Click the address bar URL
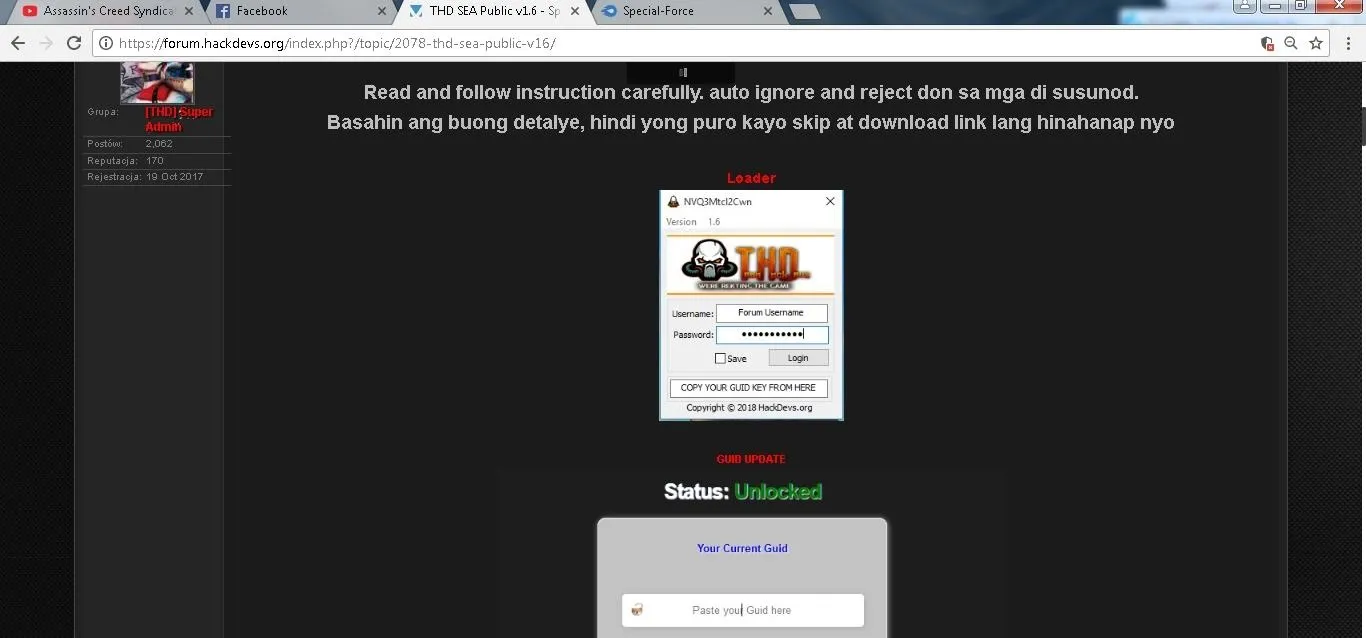Screen dimensions: 1366x638 click(337, 43)
